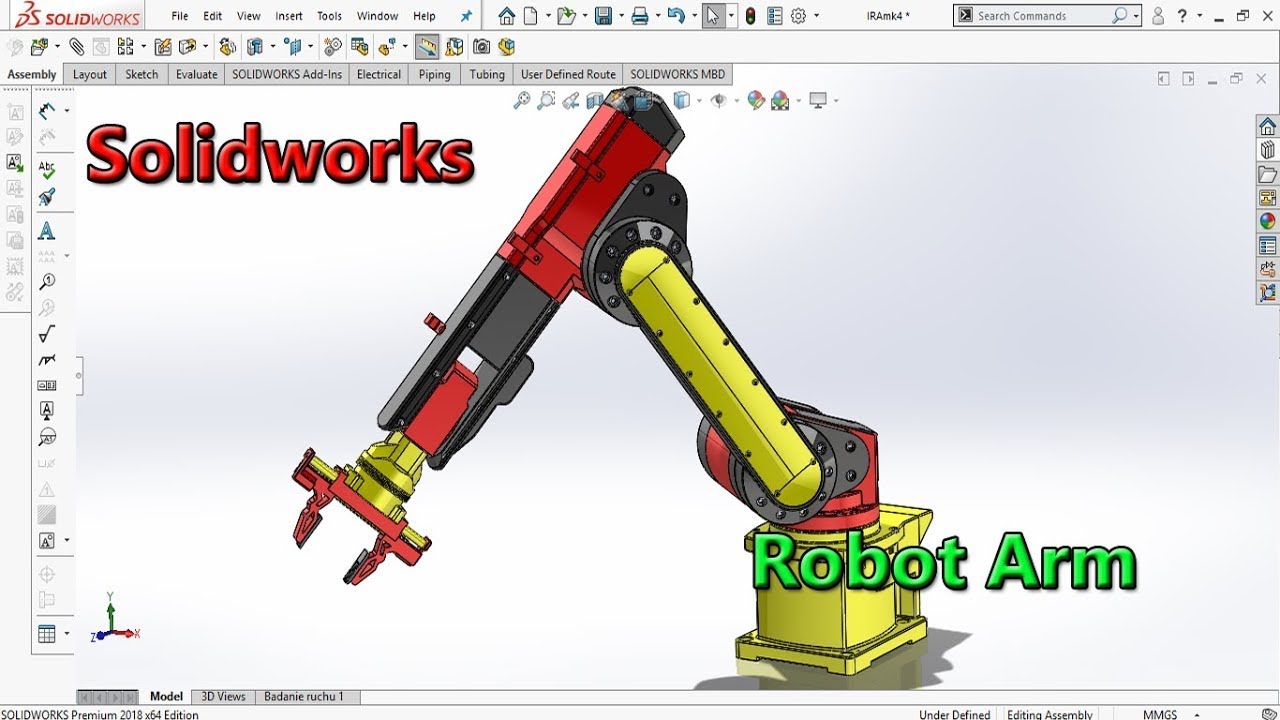The image size is (1280, 720).
Task: Open the 3D Views bottom tab
Action: click(223, 697)
